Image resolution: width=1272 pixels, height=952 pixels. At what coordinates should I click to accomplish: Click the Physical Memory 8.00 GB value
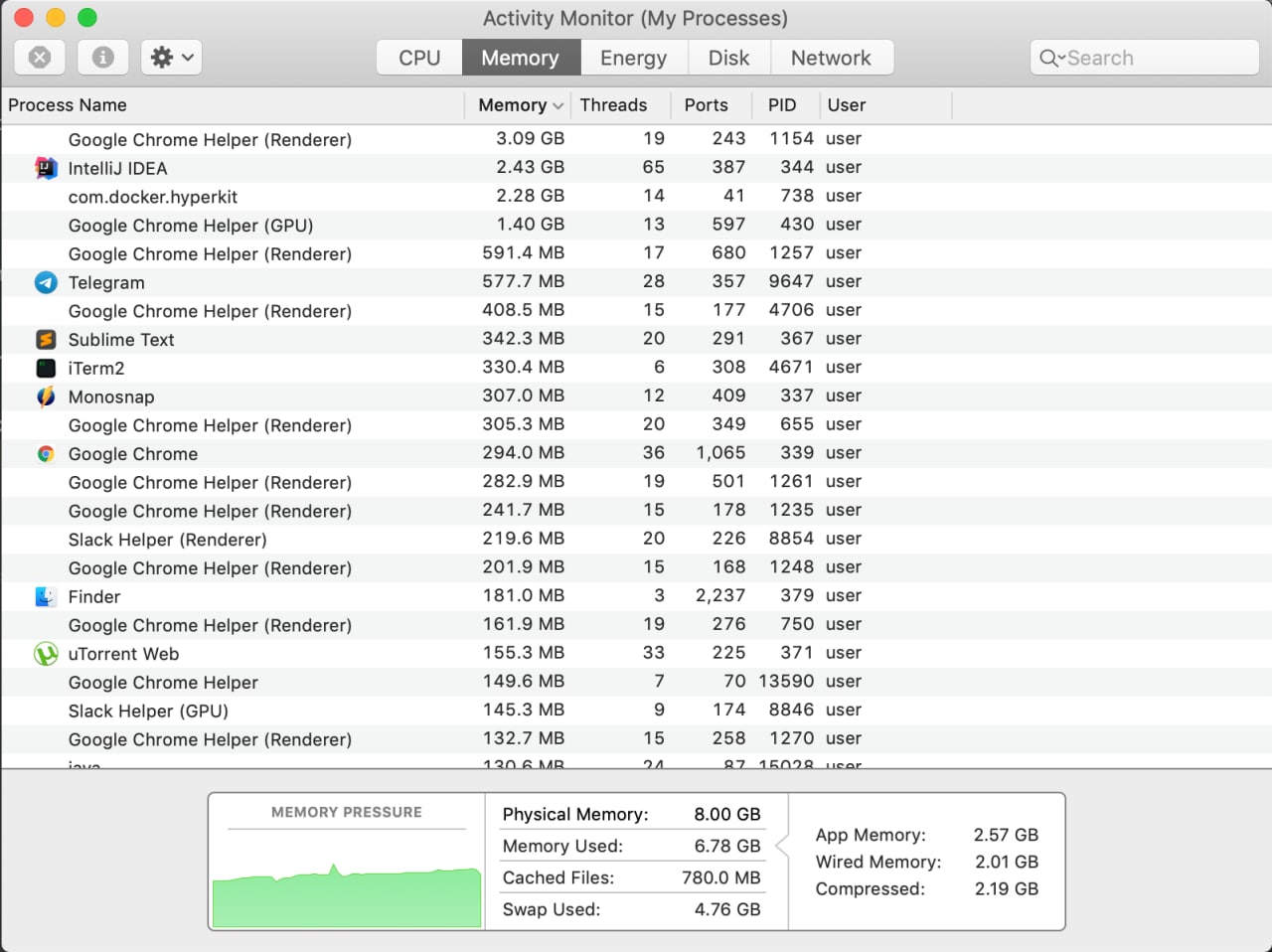[x=727, y=814]
